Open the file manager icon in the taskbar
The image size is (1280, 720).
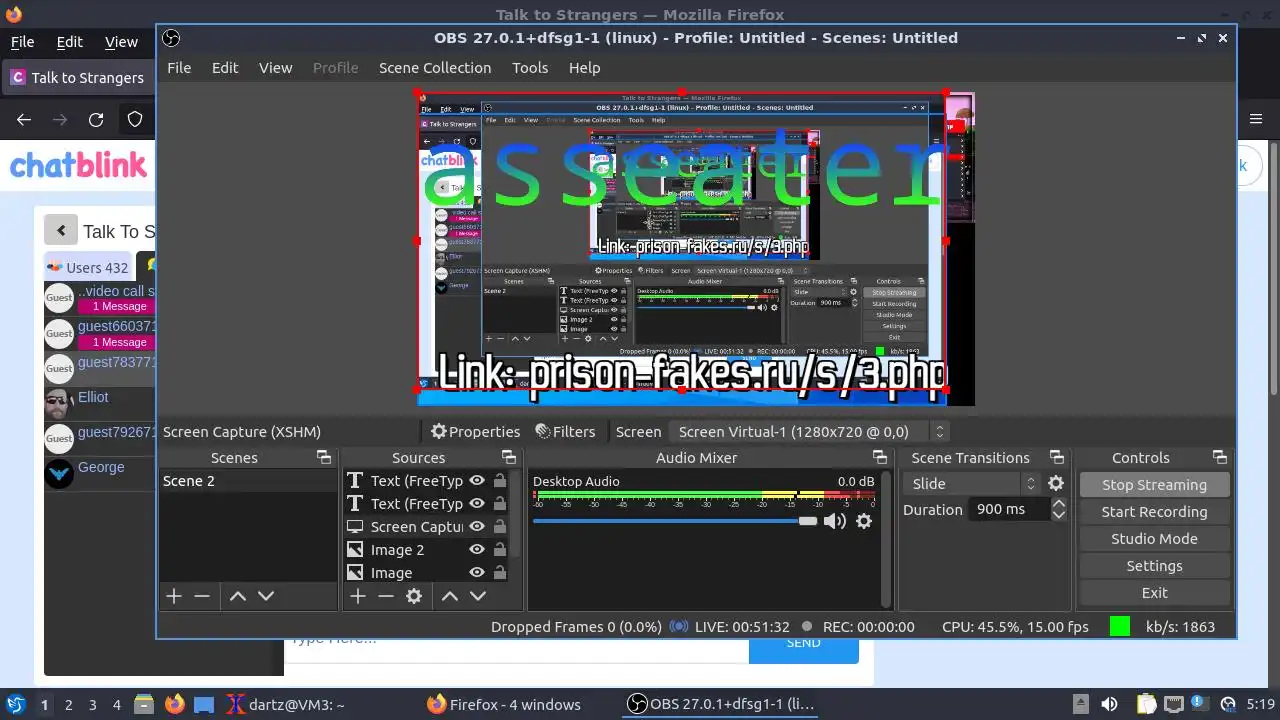pos(143,704)
